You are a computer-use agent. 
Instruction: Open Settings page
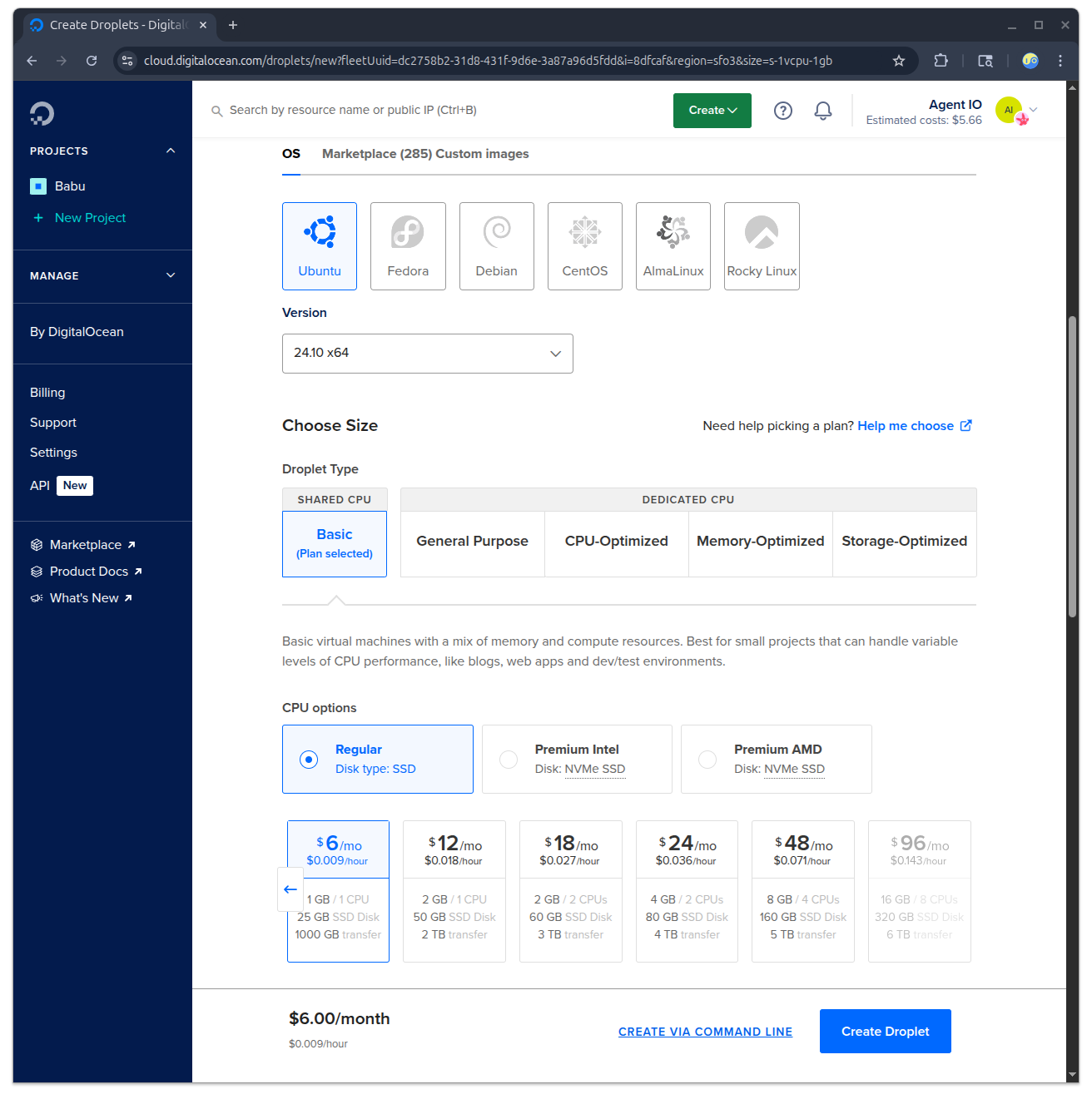click(x=53, y=453)
